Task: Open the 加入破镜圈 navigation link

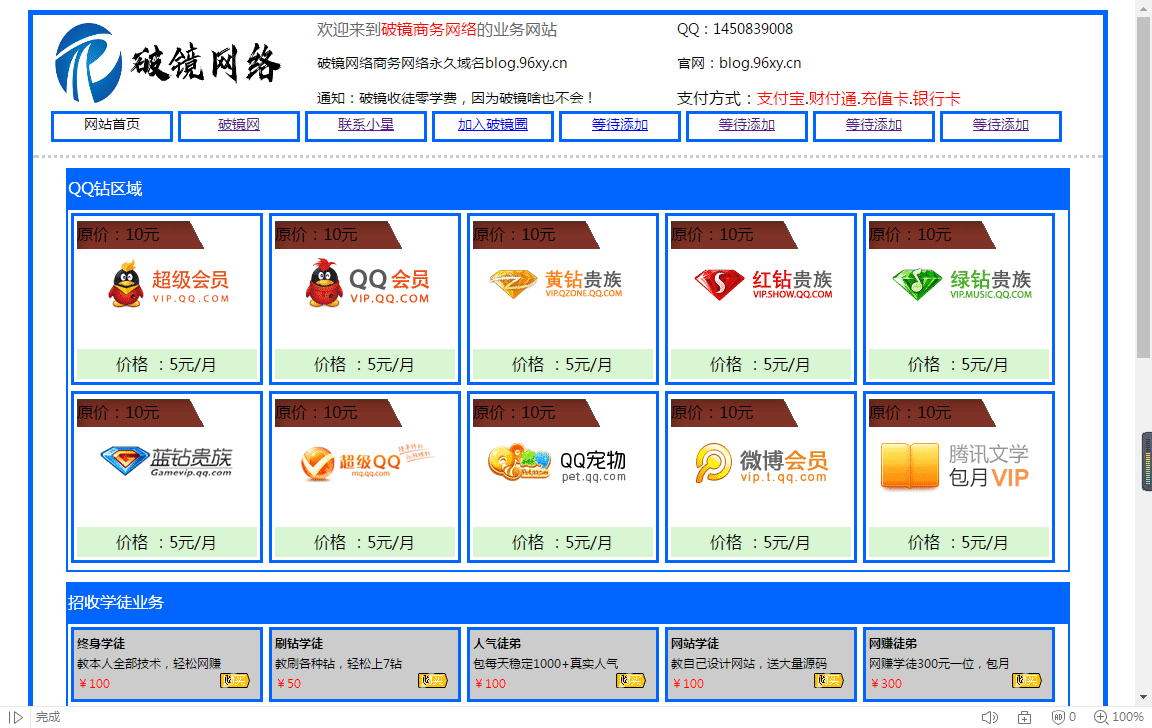Action: coord(492,125)
